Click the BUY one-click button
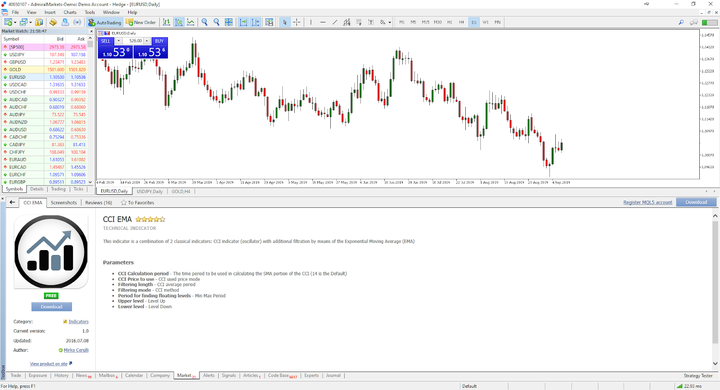 pos(159,41)
